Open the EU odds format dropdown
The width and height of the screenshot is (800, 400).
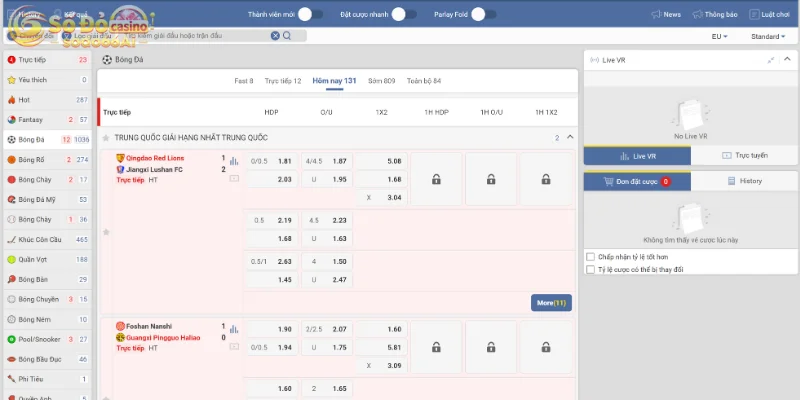coord(718,36)
